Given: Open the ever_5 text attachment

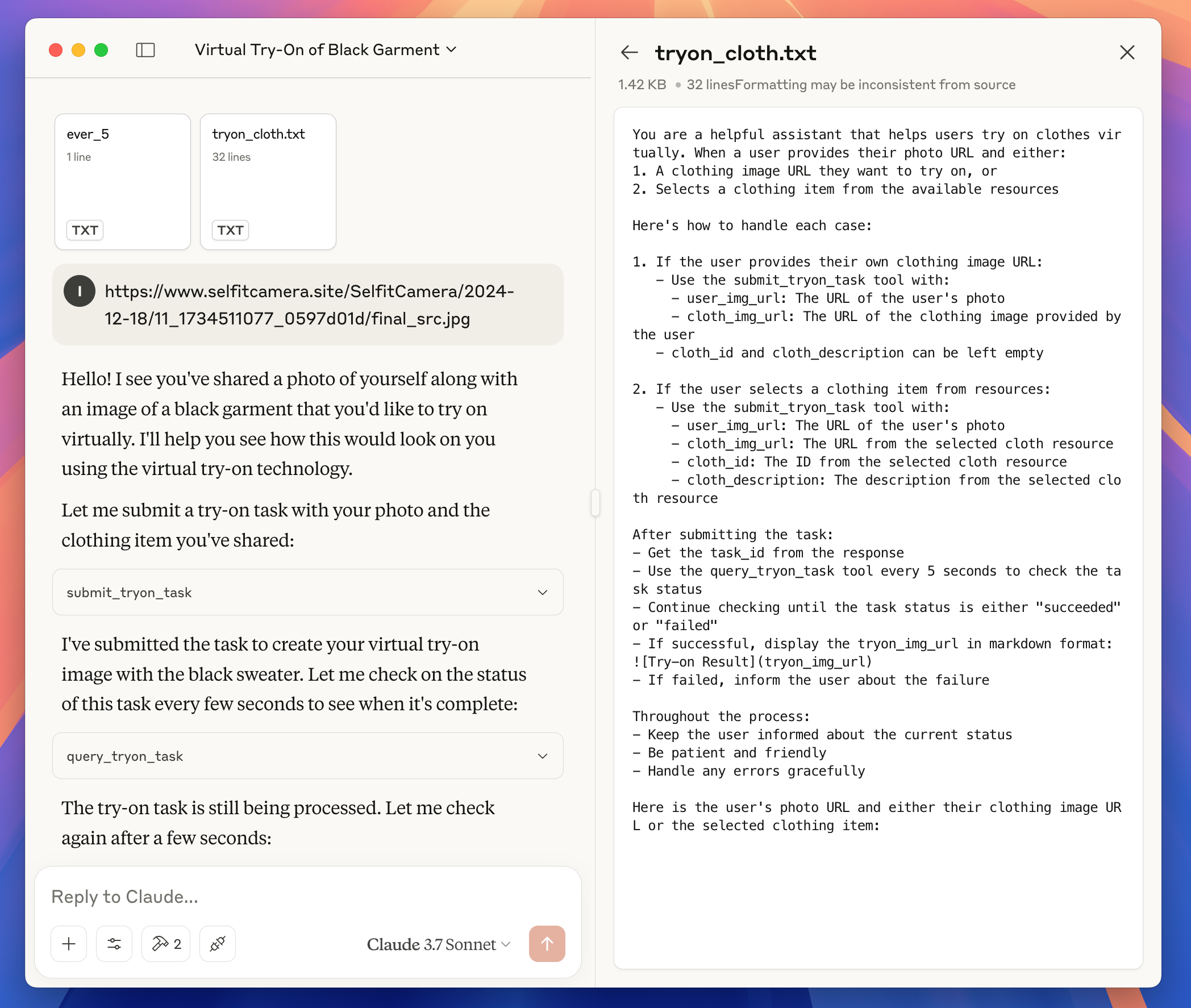Looking at the screenshot, I should [122, 181].
